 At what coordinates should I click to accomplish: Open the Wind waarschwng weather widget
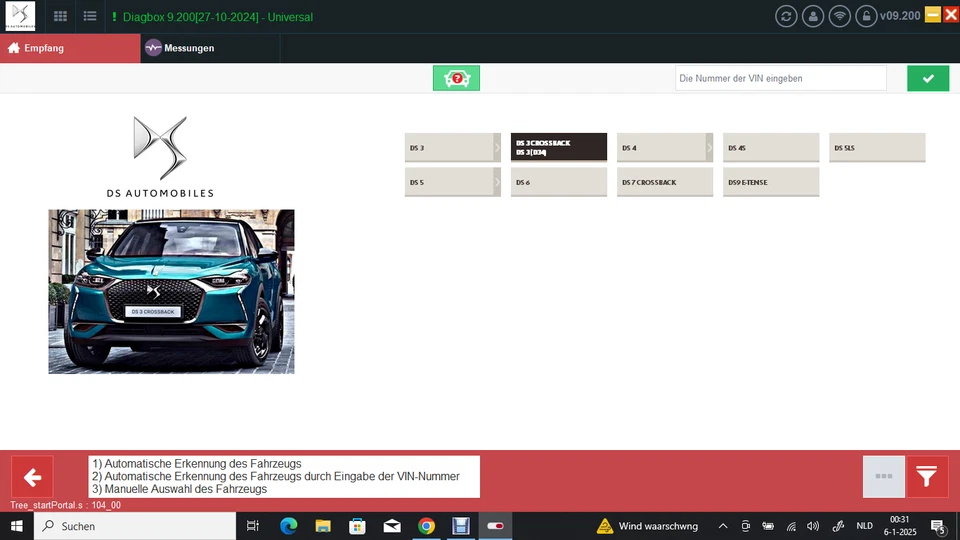click(647, 526)
